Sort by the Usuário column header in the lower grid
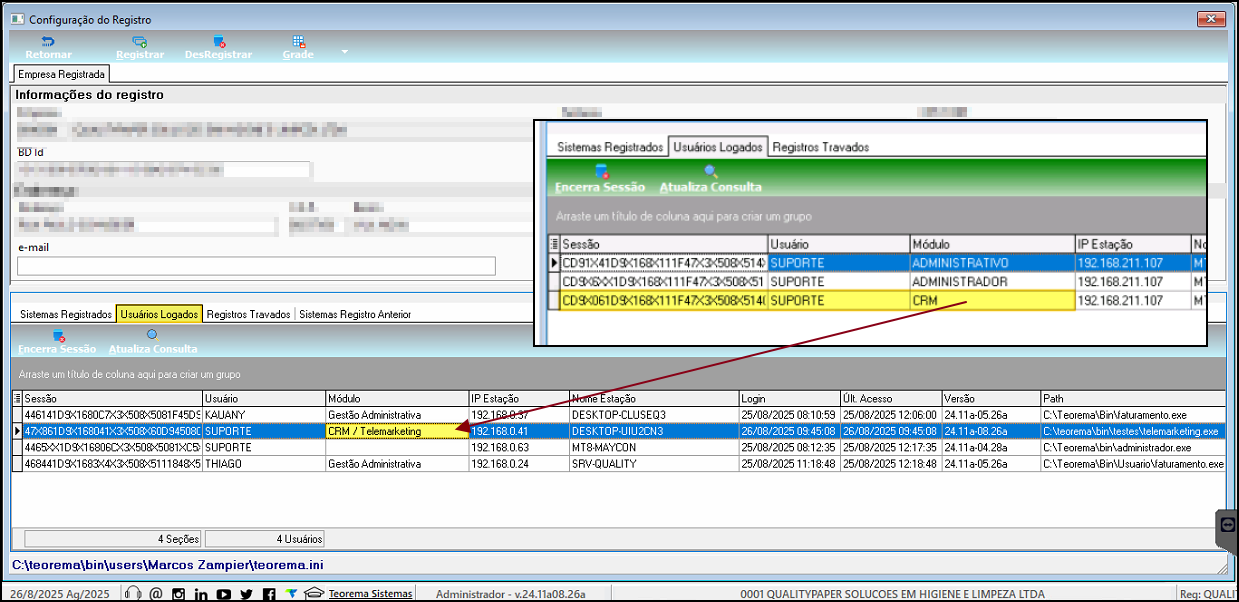The width and height of the screenshot is (1239, 602). pyautogui.click(x=263, y=399)
